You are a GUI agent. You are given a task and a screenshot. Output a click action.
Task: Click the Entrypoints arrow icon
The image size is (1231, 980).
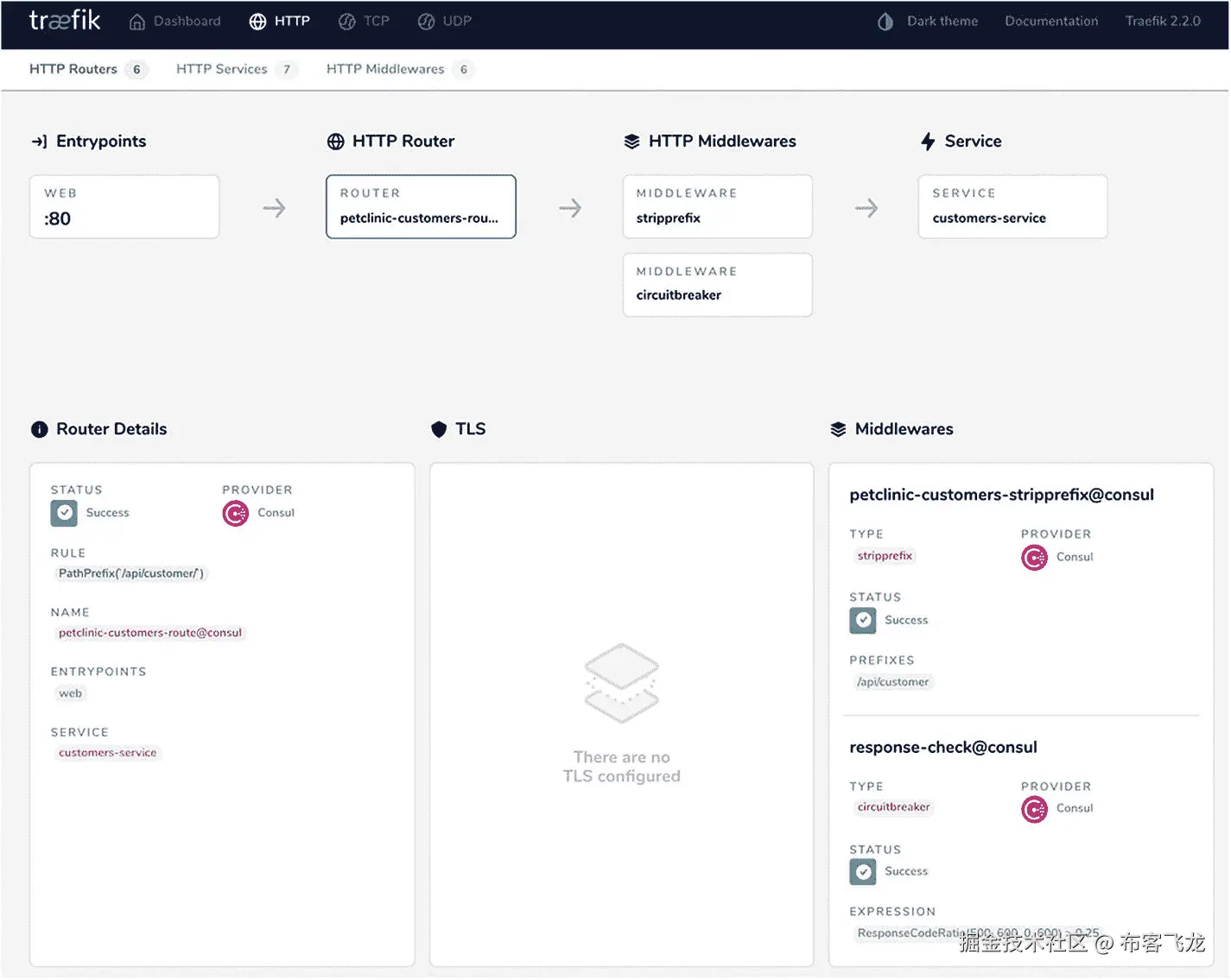click(x=39, y=142)
